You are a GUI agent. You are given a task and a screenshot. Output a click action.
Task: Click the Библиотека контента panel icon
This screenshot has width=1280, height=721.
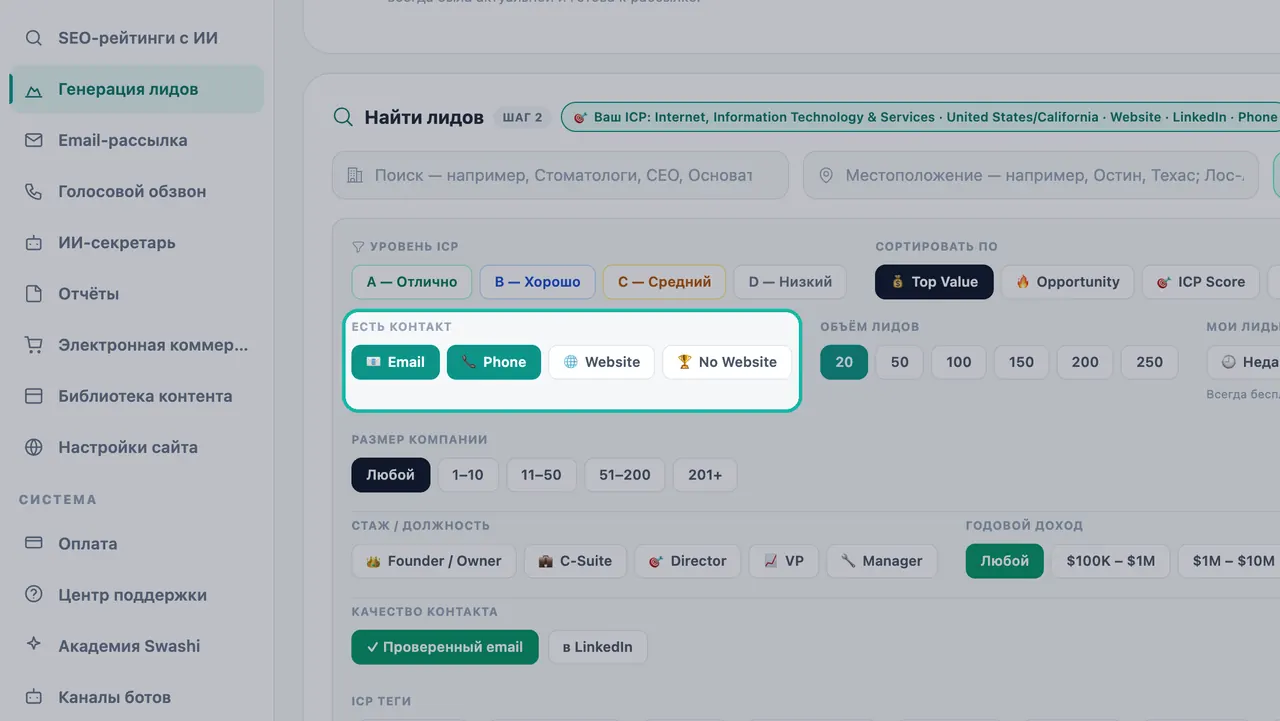[34, 396]
